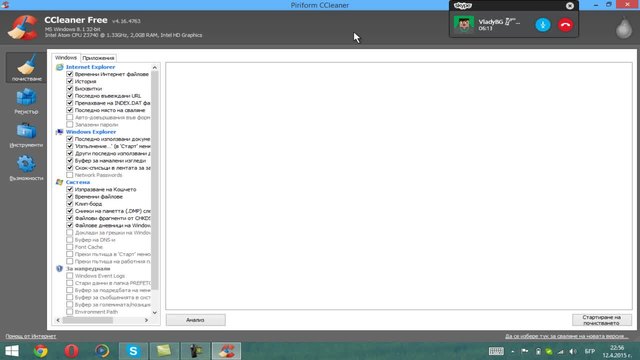Open the green sticky note taskbar app

(164, 351)
